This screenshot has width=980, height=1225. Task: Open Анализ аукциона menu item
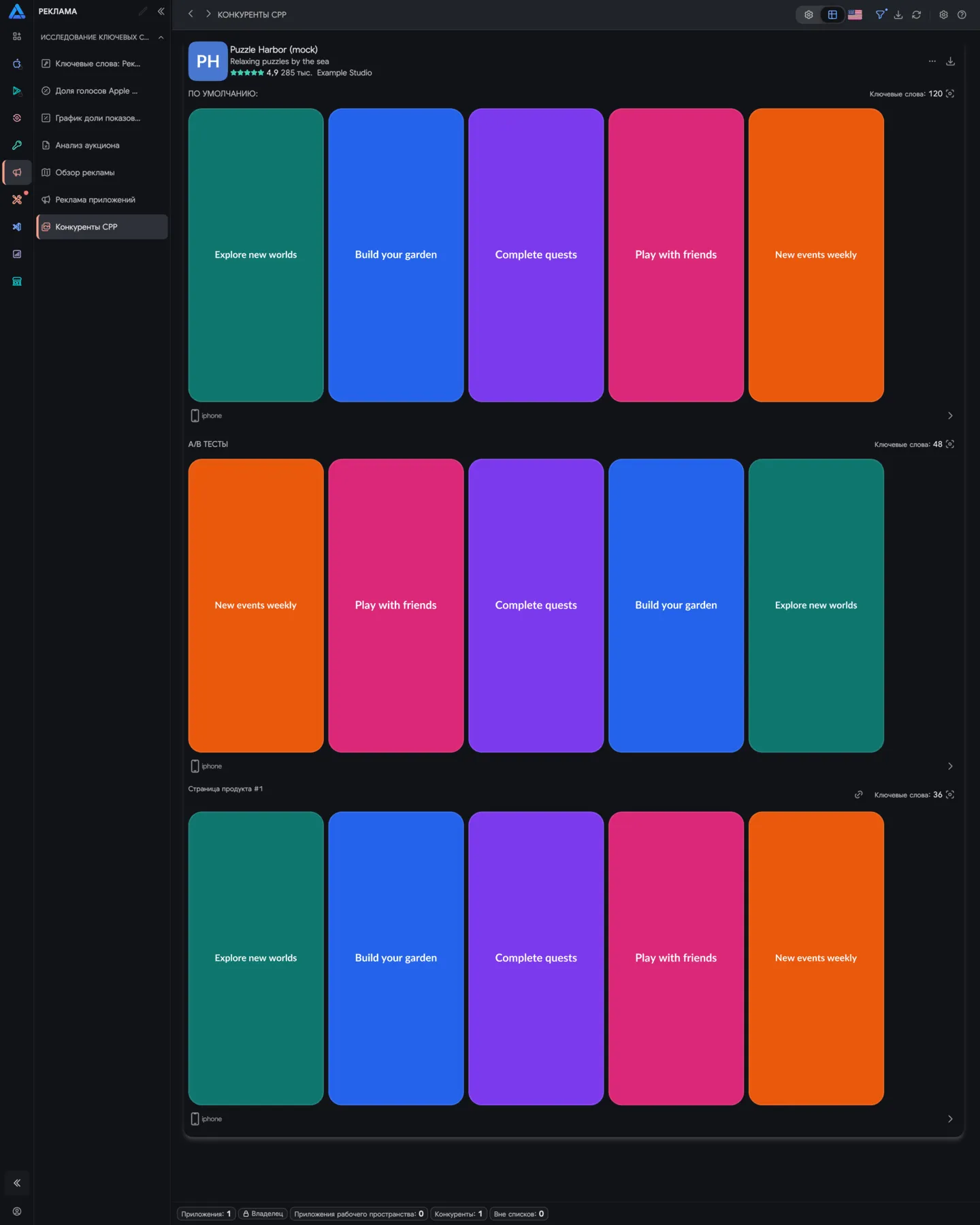[102, 145]
